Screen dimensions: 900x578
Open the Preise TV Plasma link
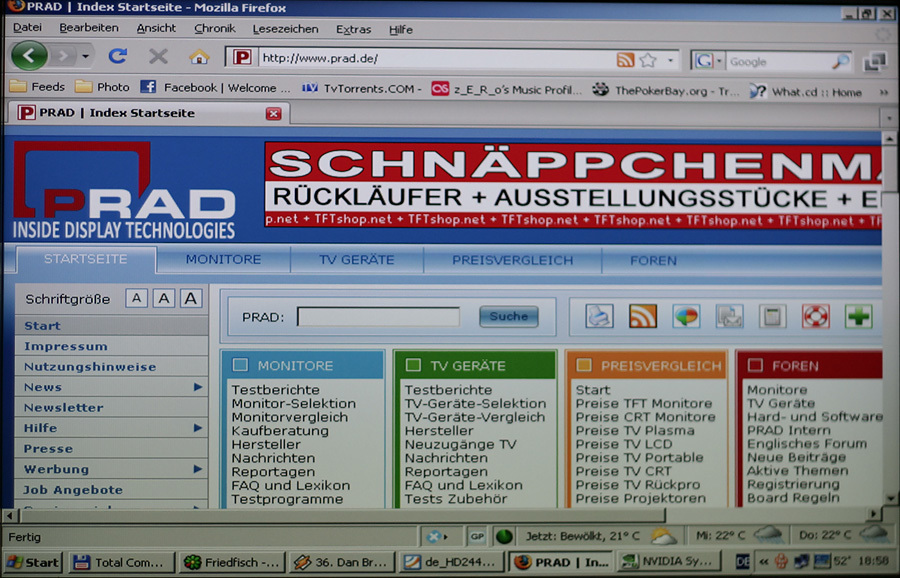click(x=635, y=430)
